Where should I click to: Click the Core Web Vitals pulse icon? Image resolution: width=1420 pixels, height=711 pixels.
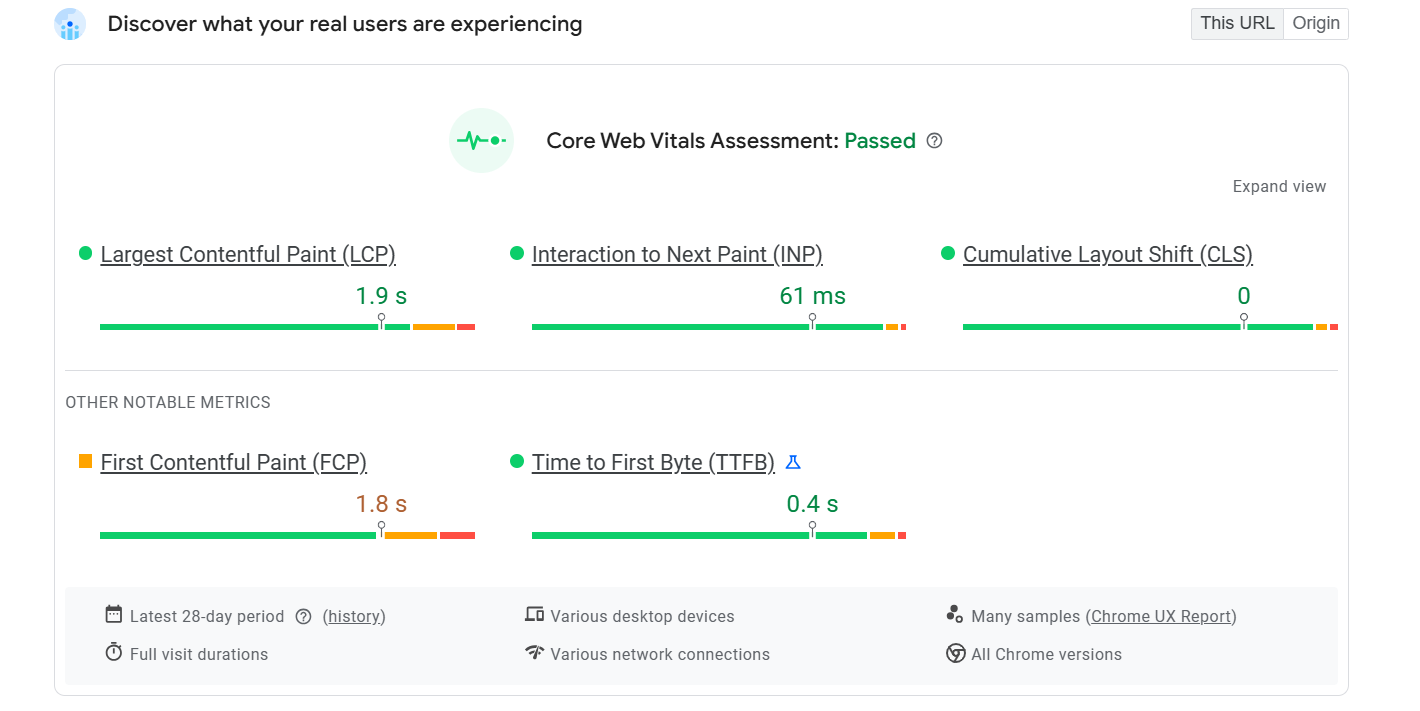click(x=481, y=141)
